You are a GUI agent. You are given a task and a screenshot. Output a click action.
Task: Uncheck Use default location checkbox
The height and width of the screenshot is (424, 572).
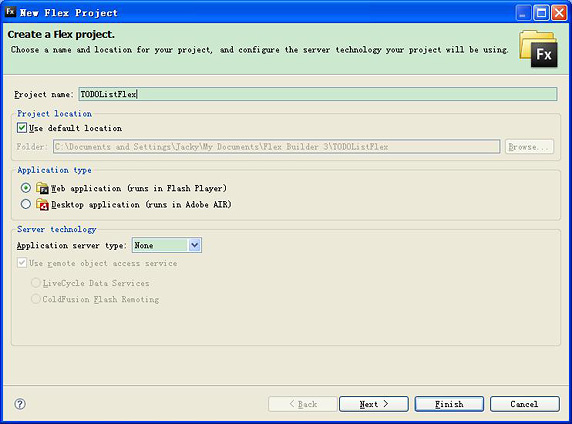point(22,128)
